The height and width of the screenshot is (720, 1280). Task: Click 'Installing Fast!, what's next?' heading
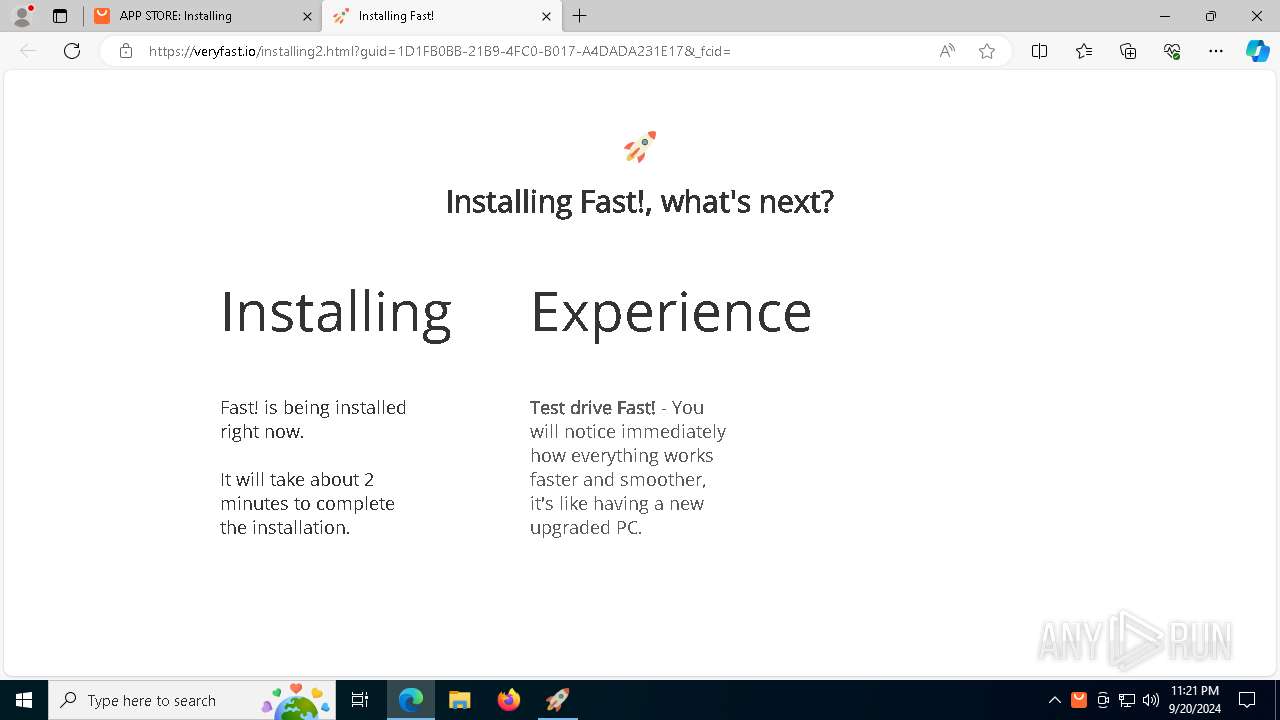(x=639, y=202)
